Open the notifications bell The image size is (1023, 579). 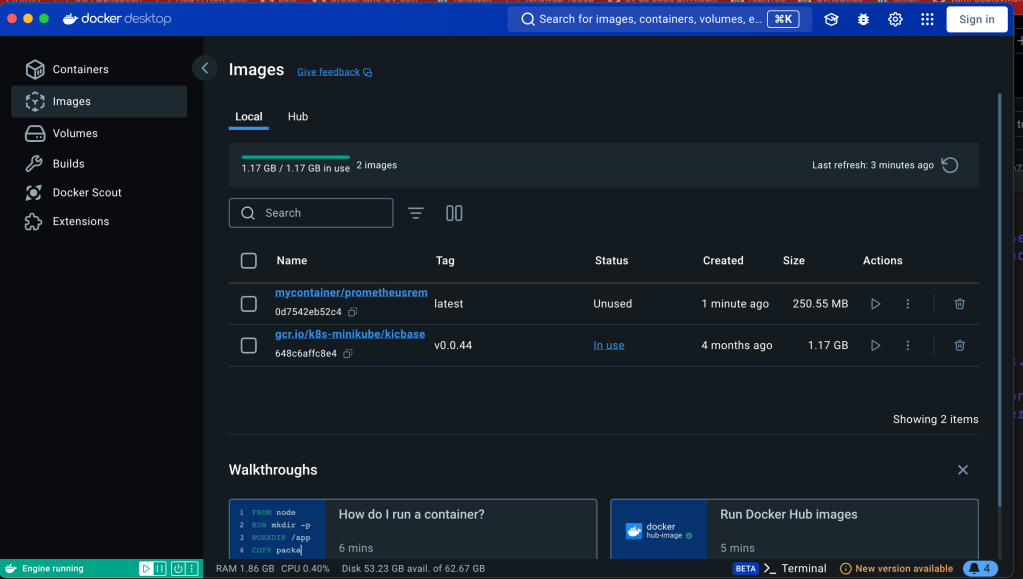pyautogui.click(x=981, y=569)
